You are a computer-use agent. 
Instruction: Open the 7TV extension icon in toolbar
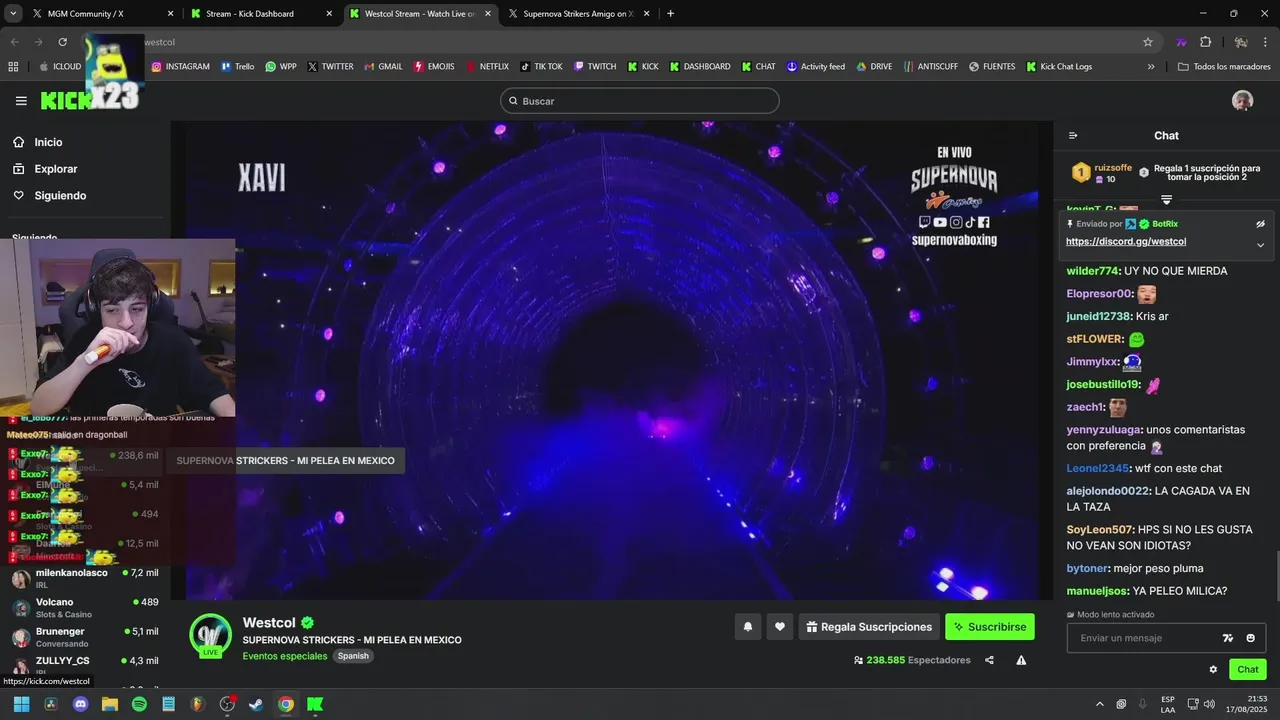[1181, 42]
